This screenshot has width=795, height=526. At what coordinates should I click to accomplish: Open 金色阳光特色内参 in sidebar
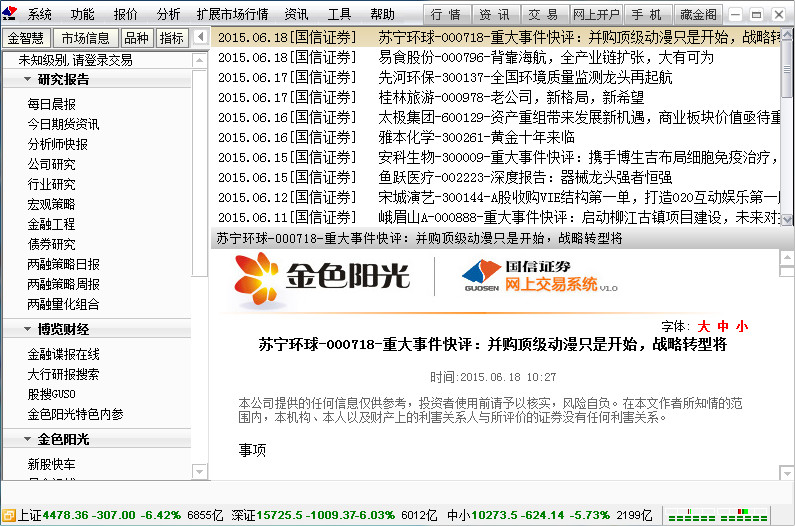pyautogui.click(x=76, y=414)
